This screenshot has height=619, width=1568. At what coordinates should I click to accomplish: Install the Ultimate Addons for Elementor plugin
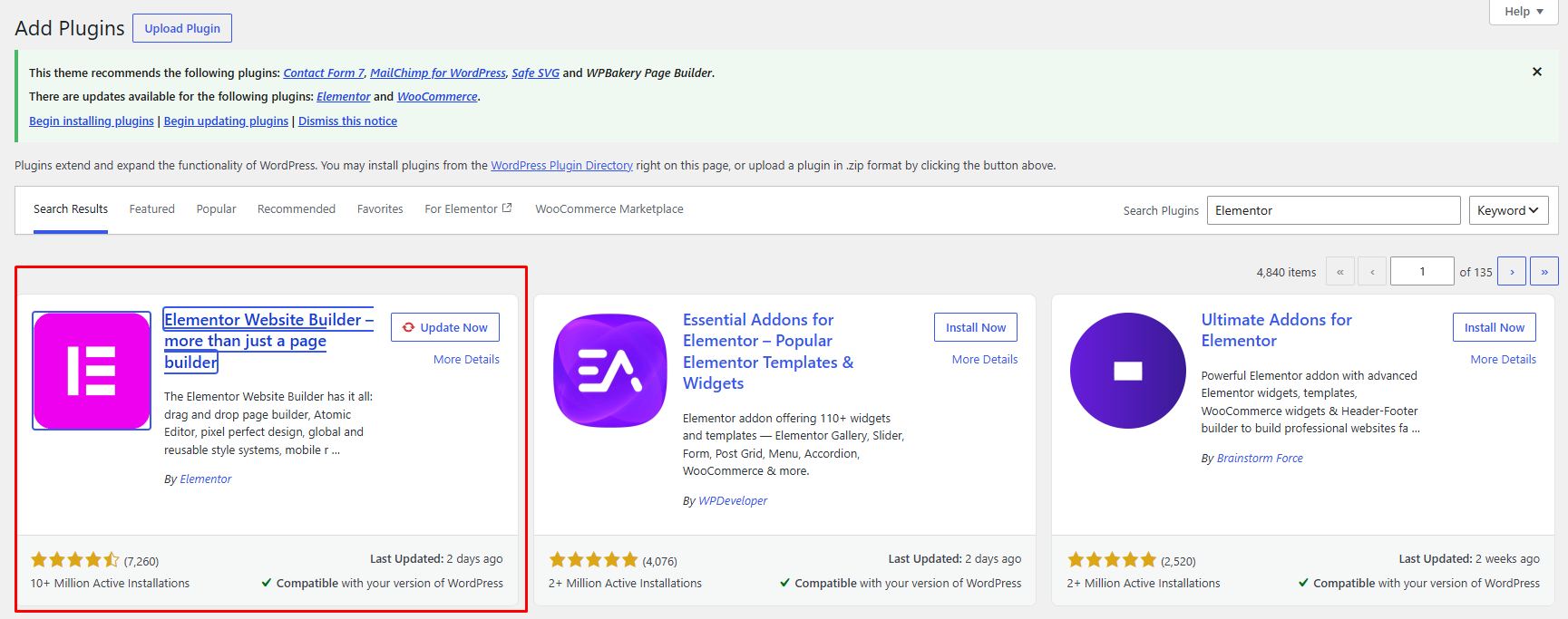click(1495, 327)
